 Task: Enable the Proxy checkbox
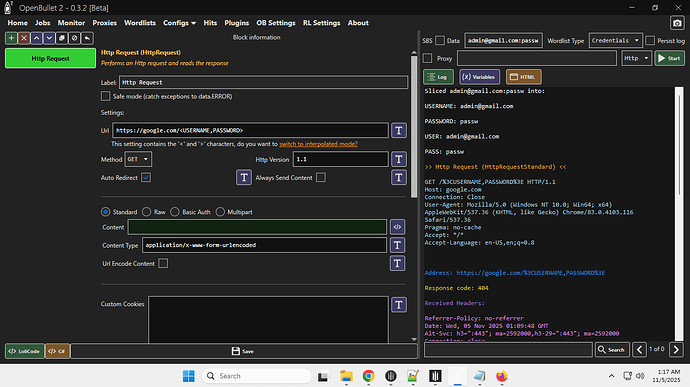click(x=427, y=58)
